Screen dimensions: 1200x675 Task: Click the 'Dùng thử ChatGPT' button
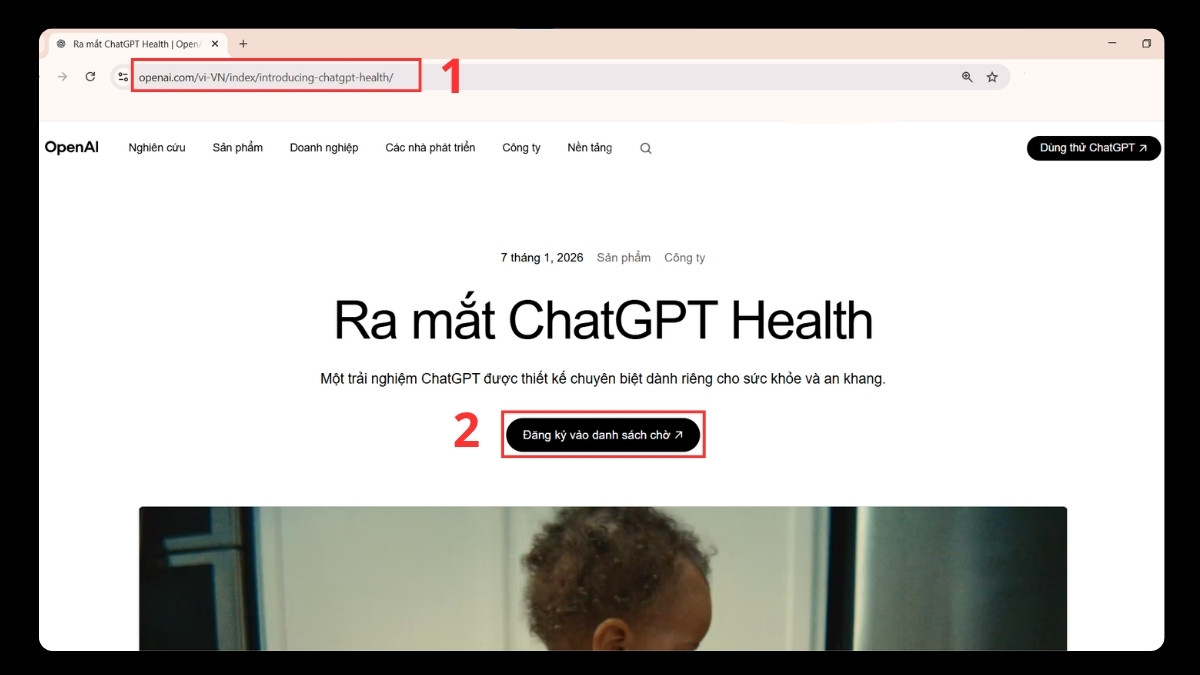(x=1093, y=148)
